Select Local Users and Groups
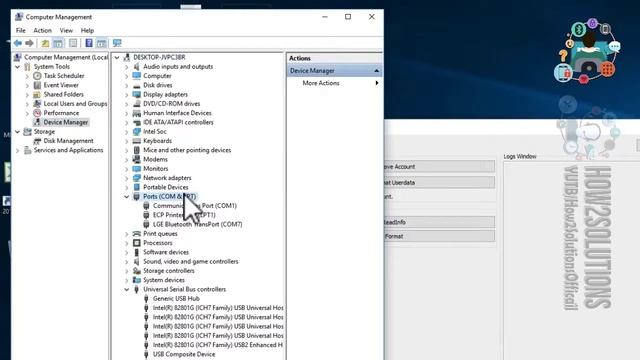The width and height of the screenshot is (640, 360). [75, 104]
